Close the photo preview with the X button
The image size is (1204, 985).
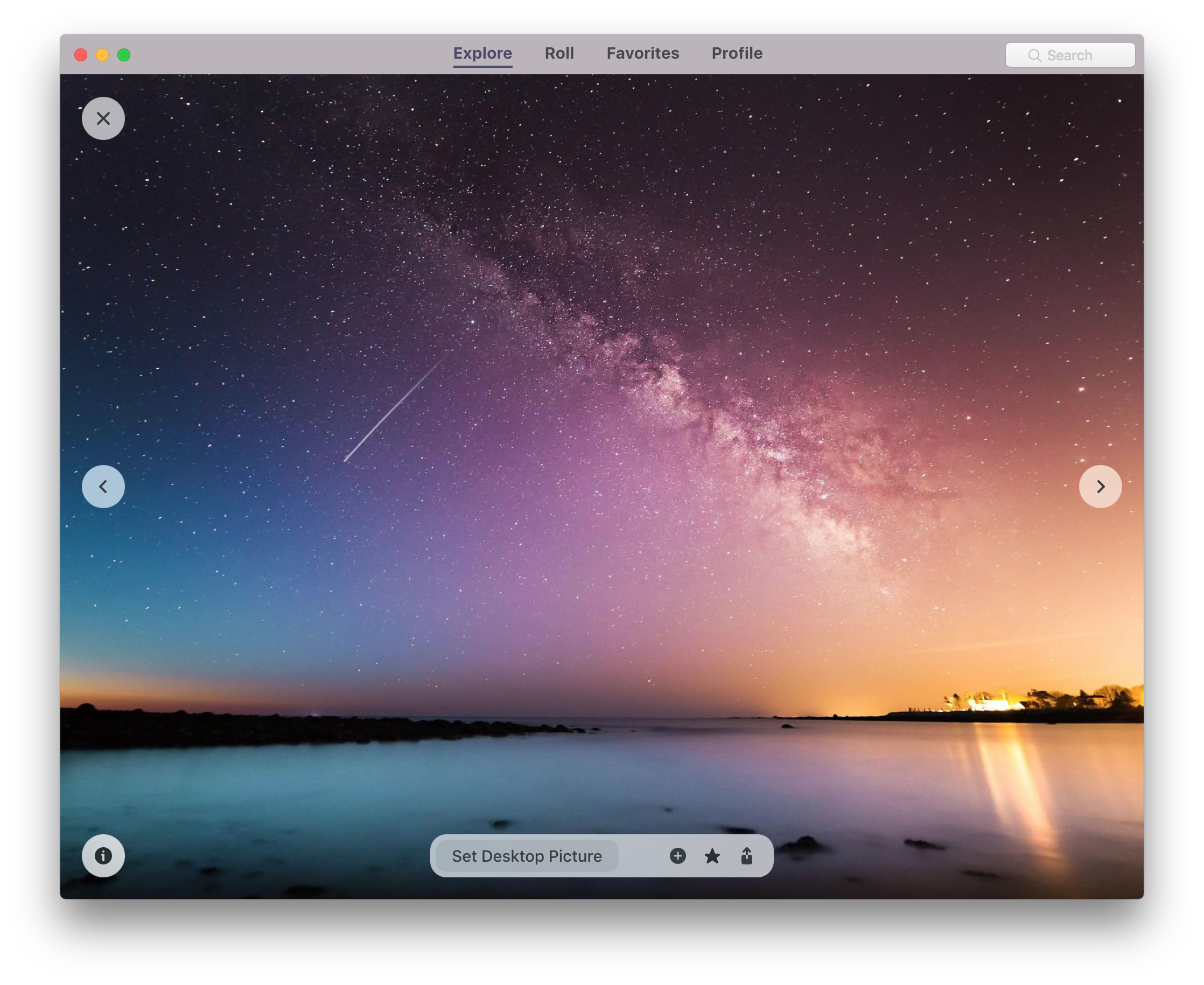pyautogui.click(x=103, y=118)
